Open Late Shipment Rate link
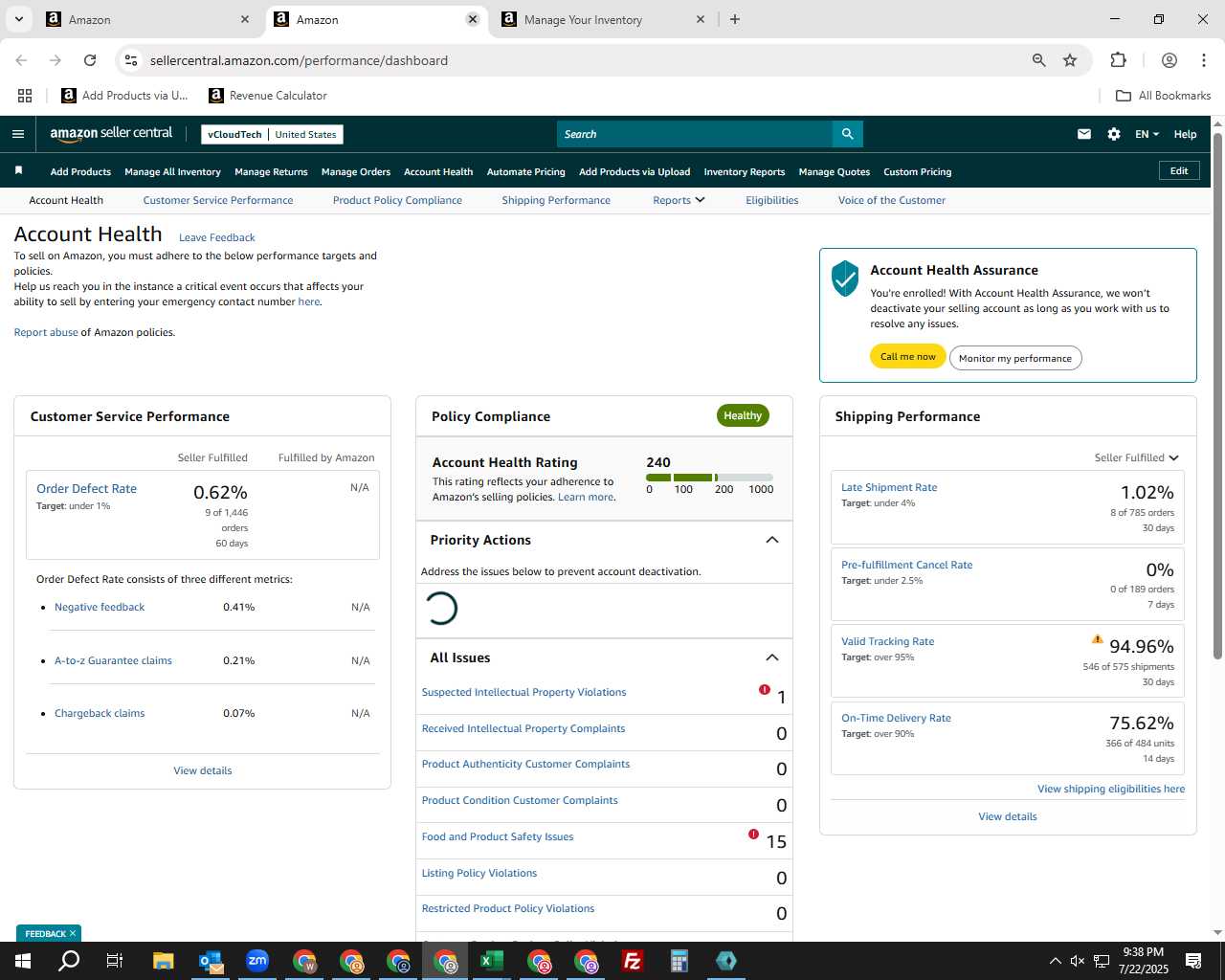 (x=889, y=487)
